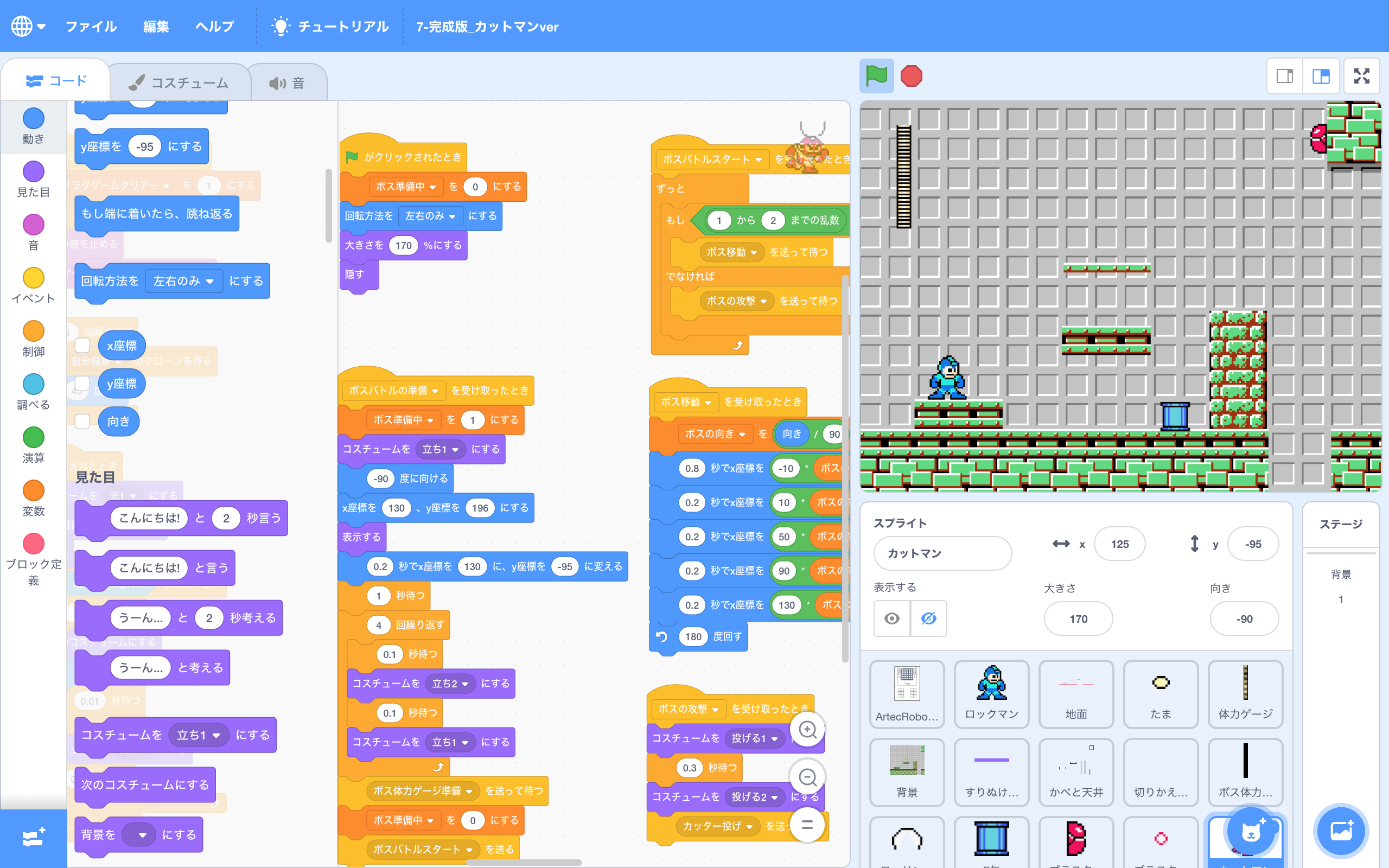This screenshot has width=1389, height=868.
Task: Open the ヘルプ menu
Action: coord(214,27)
